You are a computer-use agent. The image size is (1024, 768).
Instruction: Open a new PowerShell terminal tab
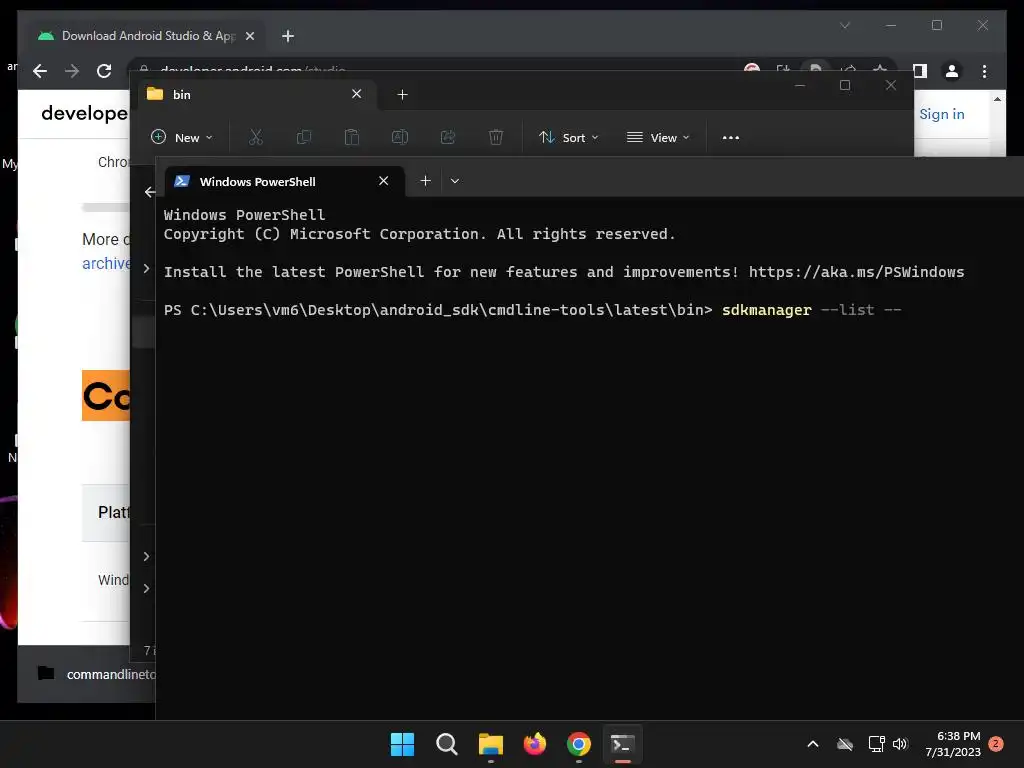pos(425,181)
